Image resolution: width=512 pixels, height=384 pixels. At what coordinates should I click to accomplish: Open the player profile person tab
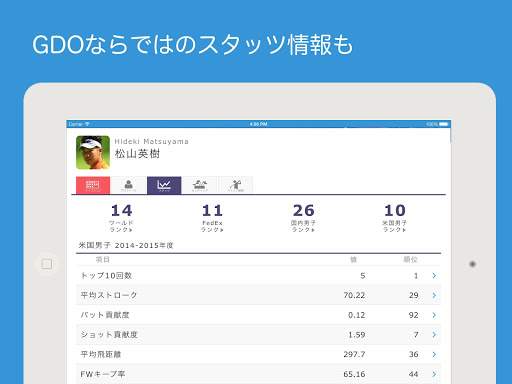pos(128,185)
